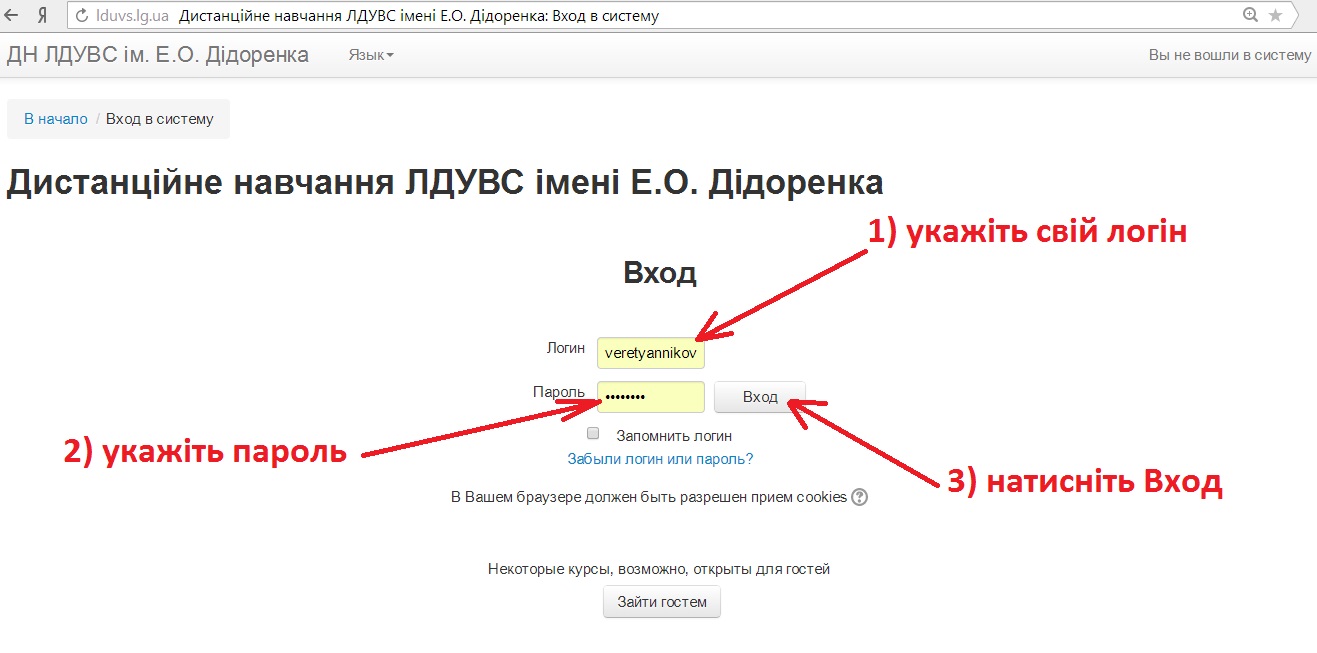The height and width of the screenshot is (653, 1317).
Task: Click the zoom magnifier icon in address bar
Action: click(1250, 15)
